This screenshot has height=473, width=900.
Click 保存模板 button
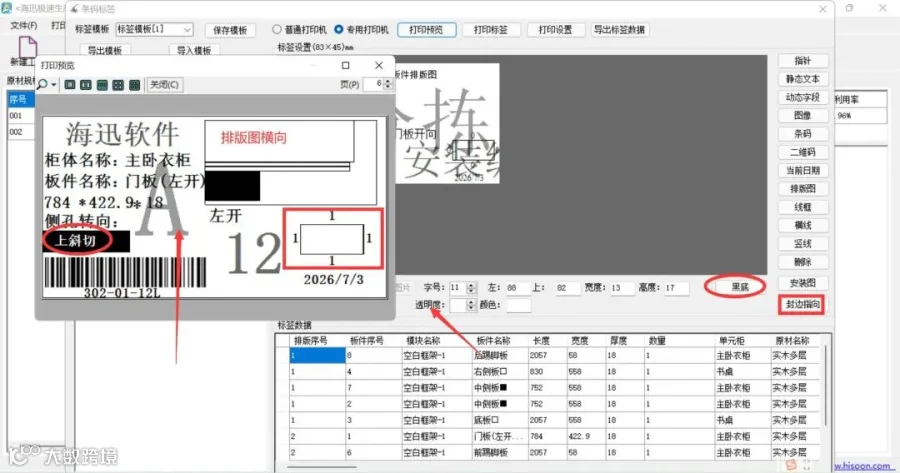point(230,30)
